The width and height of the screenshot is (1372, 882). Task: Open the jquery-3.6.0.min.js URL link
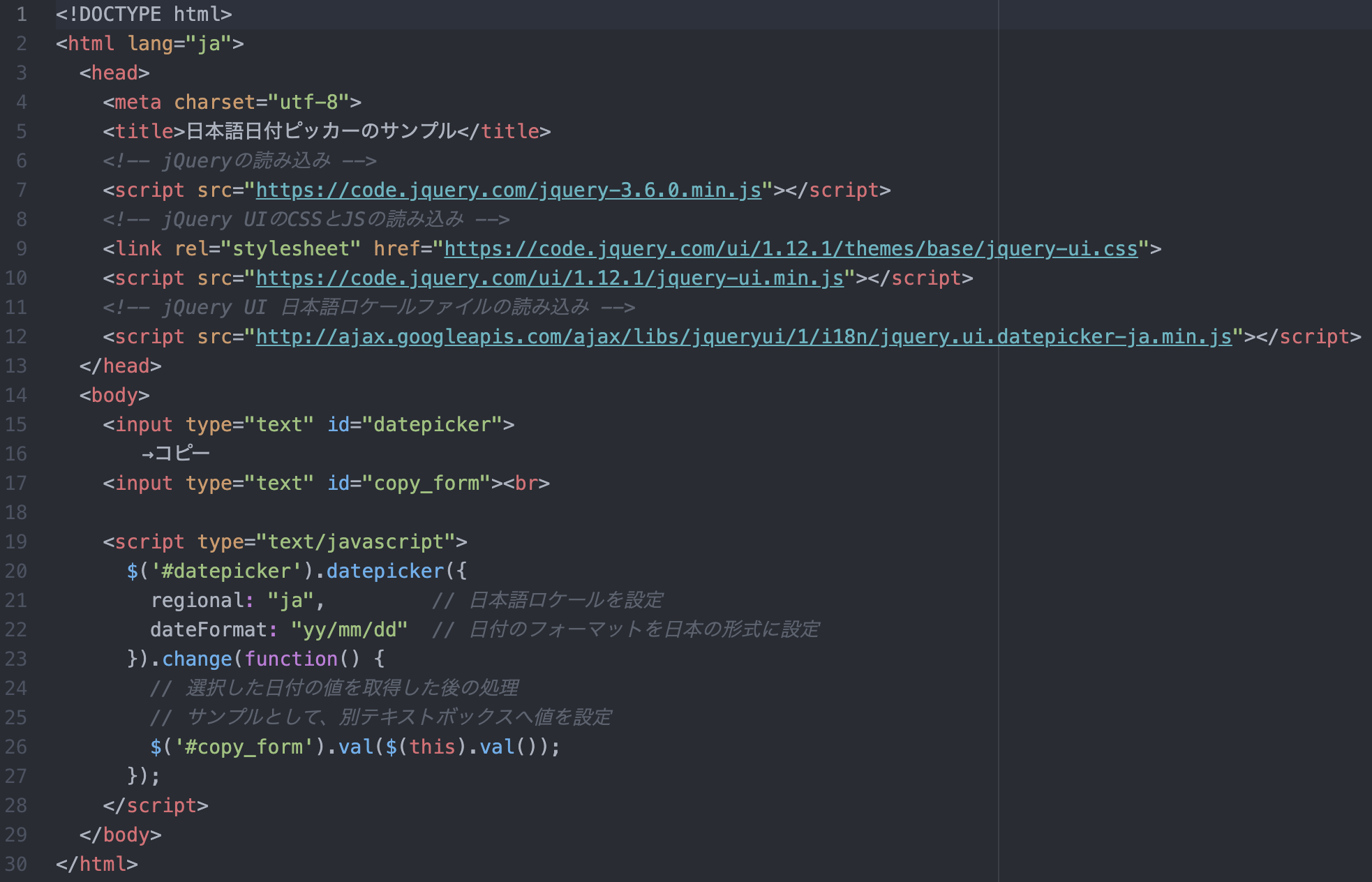pos(508,190)
